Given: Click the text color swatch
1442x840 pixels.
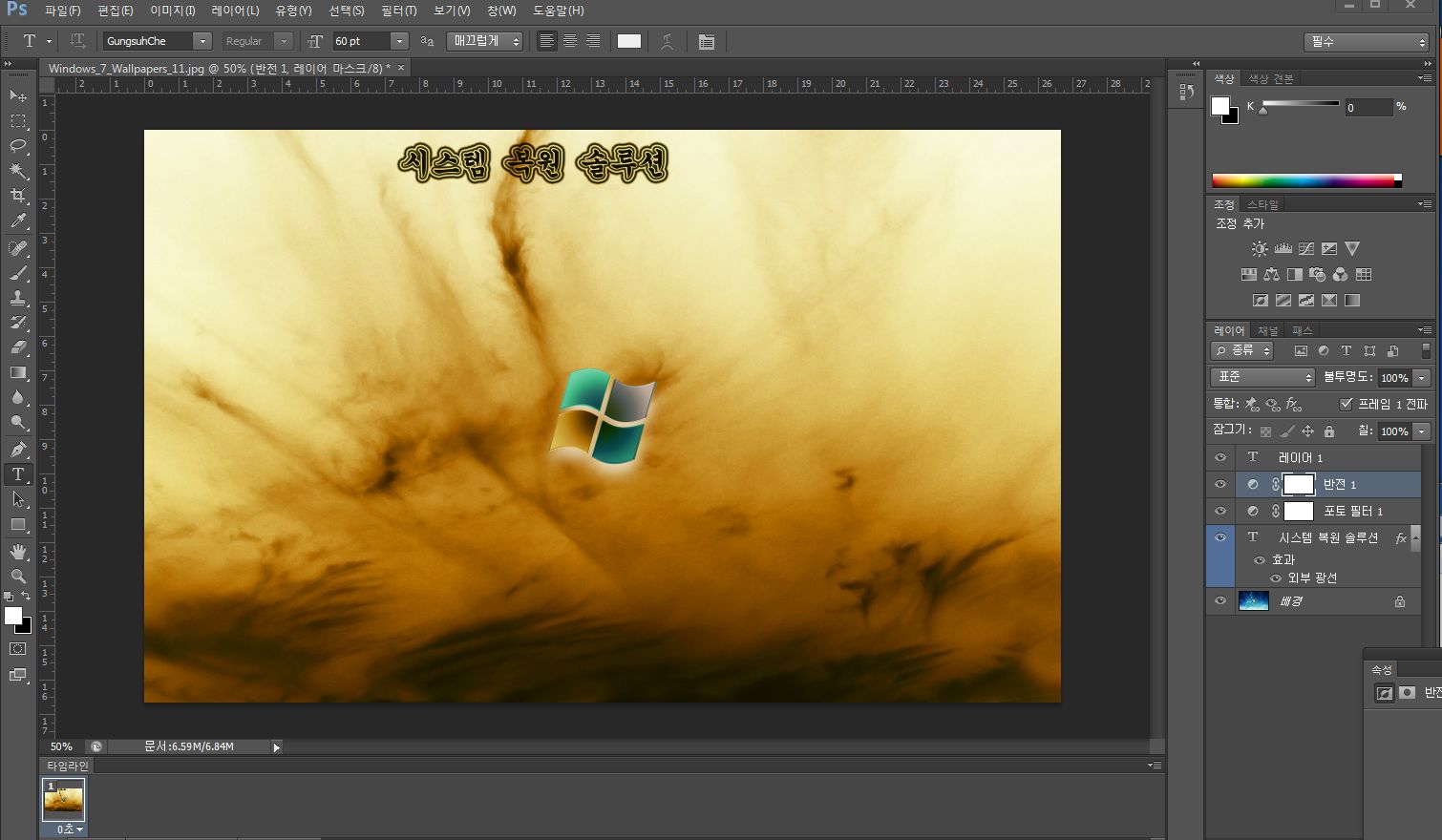Looking at the screenshot, I should point(629,41).
